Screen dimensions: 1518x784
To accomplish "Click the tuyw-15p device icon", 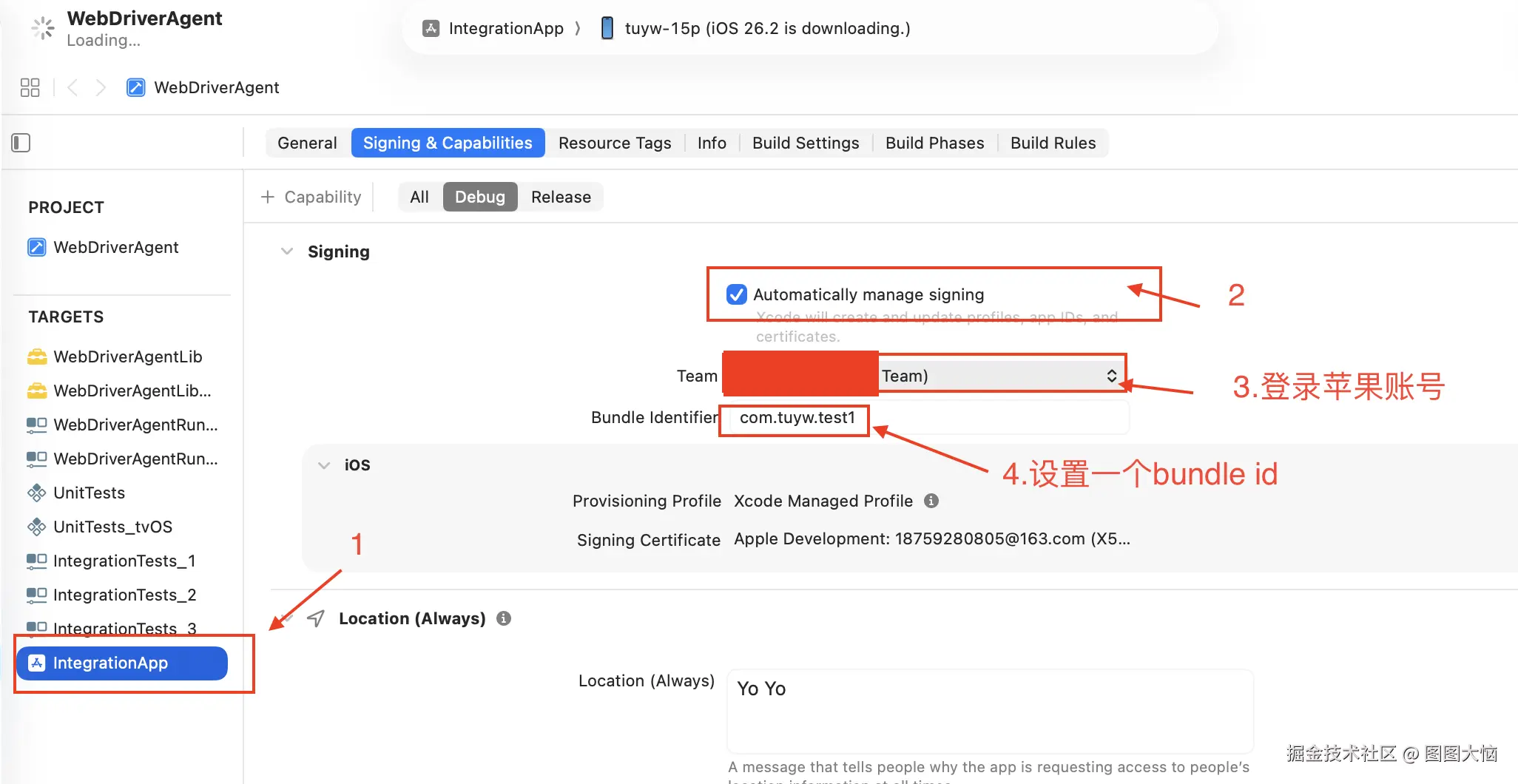I will click(607, 28).
